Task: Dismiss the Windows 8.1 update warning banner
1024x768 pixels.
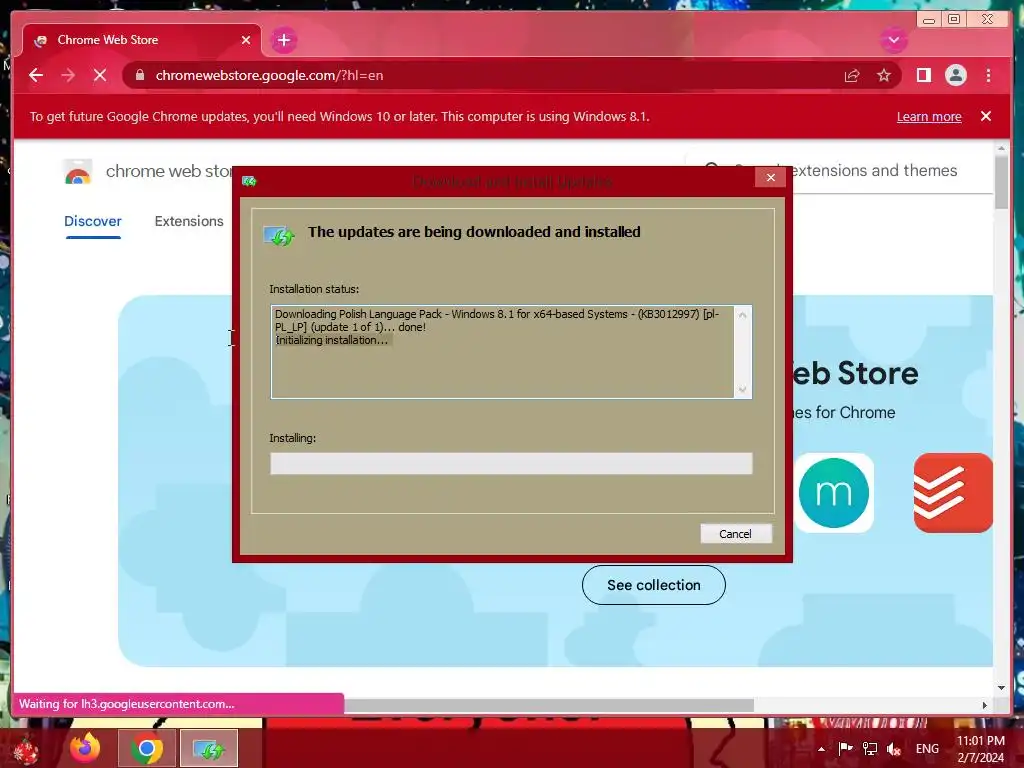Action: [985, 116]
